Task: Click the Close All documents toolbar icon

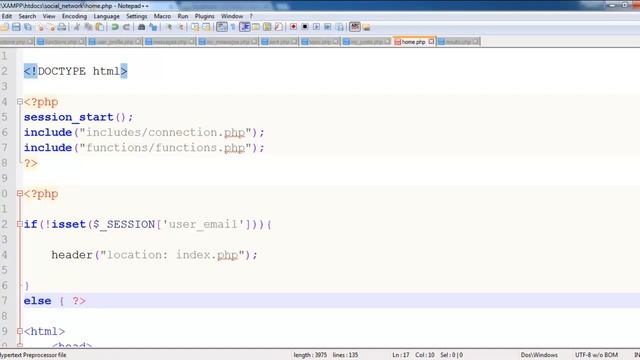Action: [x=51, y=27]
